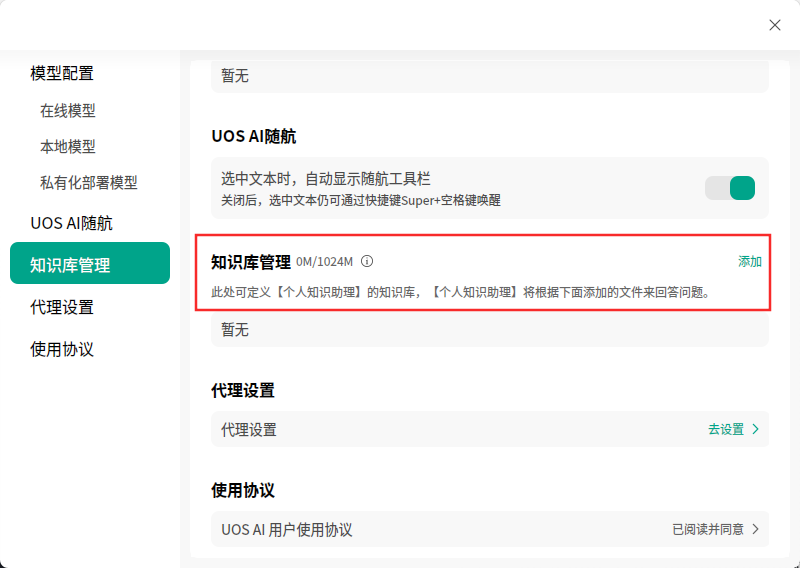Click the 代理设置 row label

point(249,430)
